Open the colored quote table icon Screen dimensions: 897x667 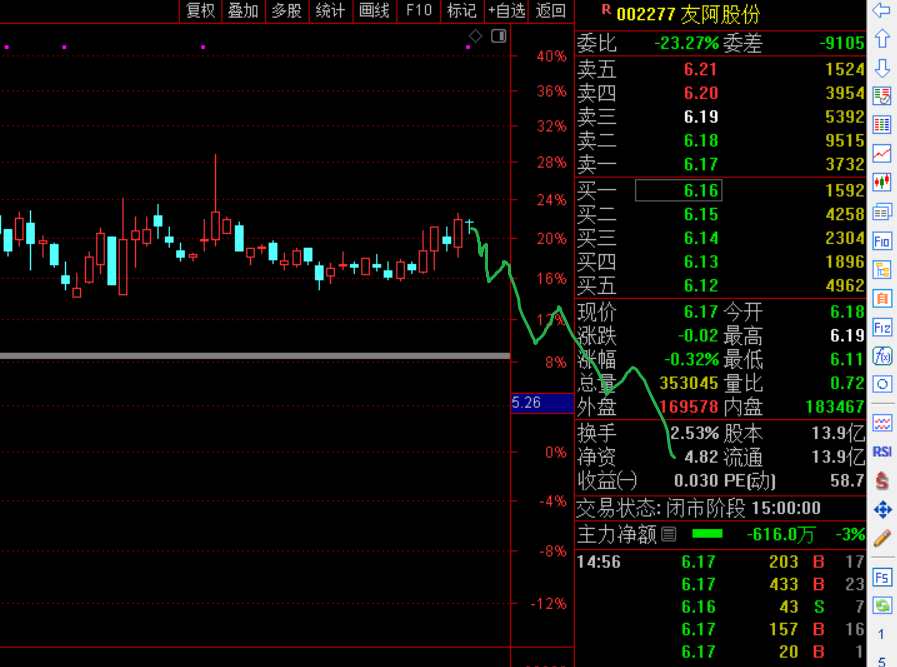882,124
